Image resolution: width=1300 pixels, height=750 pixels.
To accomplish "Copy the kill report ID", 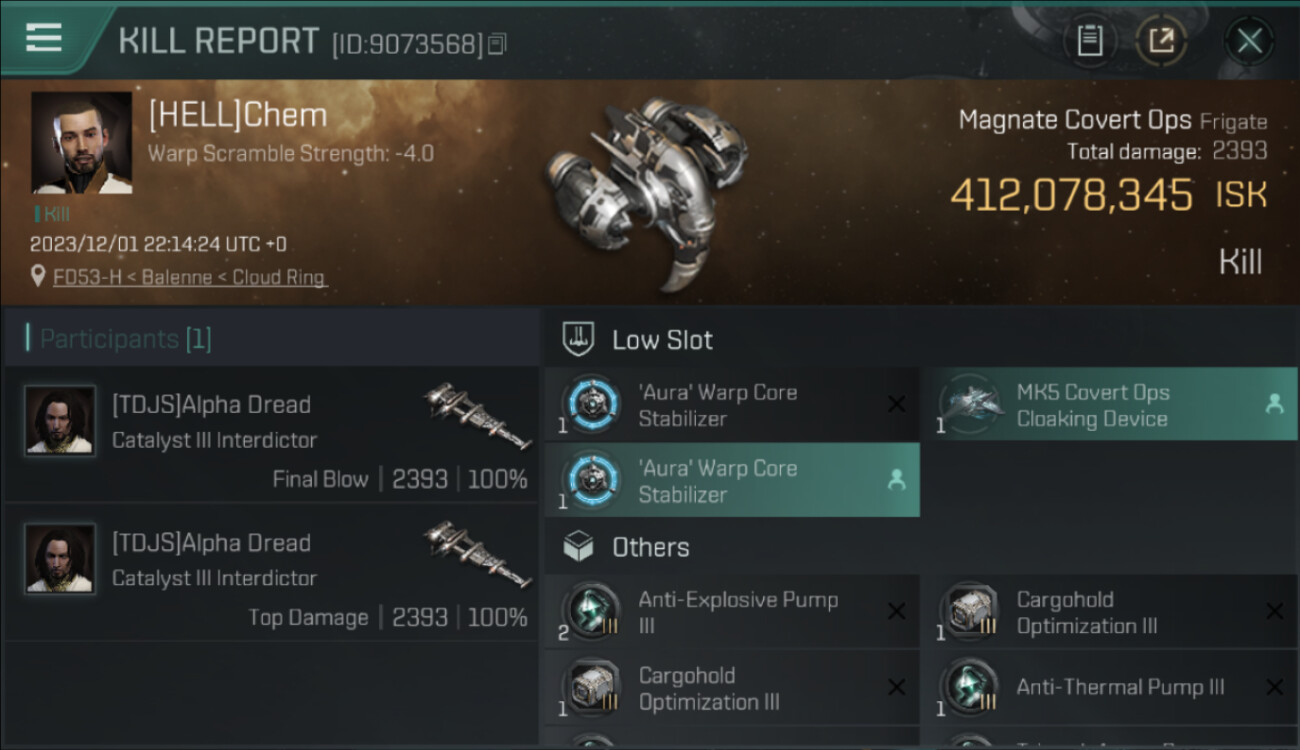I will [498, 43].
